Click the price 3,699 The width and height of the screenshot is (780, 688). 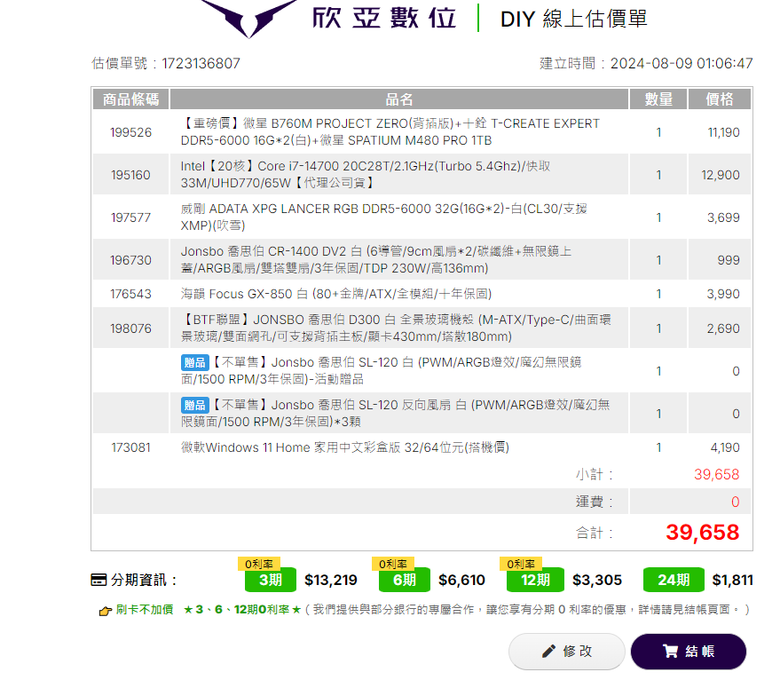723,218
